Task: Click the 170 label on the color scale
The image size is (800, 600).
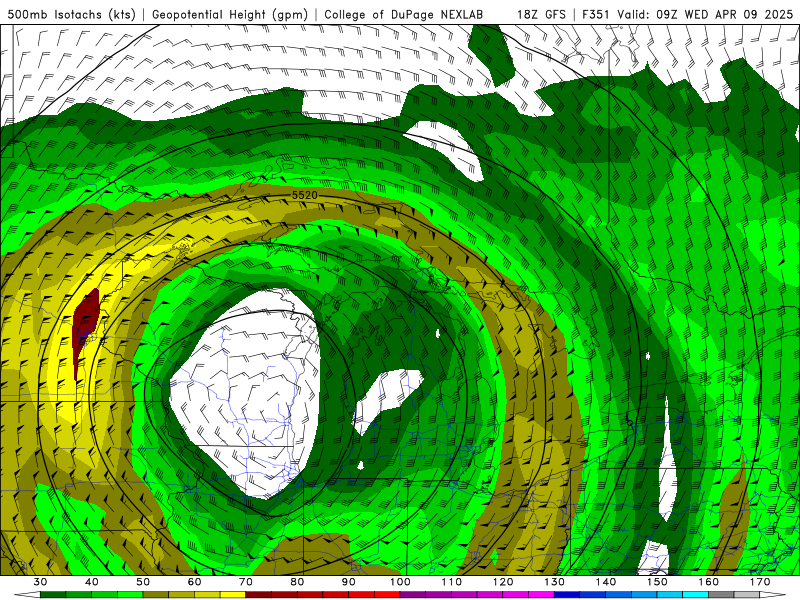Action: pos(760,582)
